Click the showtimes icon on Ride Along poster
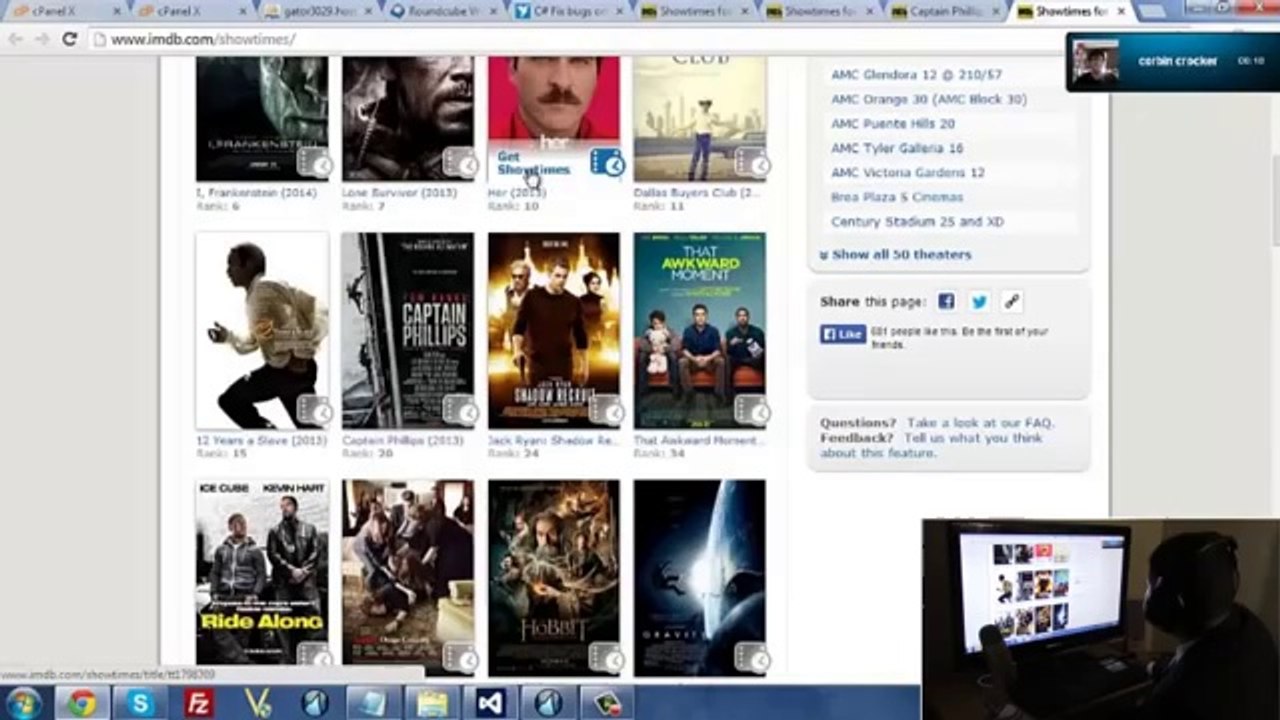Viewport: 1280px width, 720px height. coord(314,657)
